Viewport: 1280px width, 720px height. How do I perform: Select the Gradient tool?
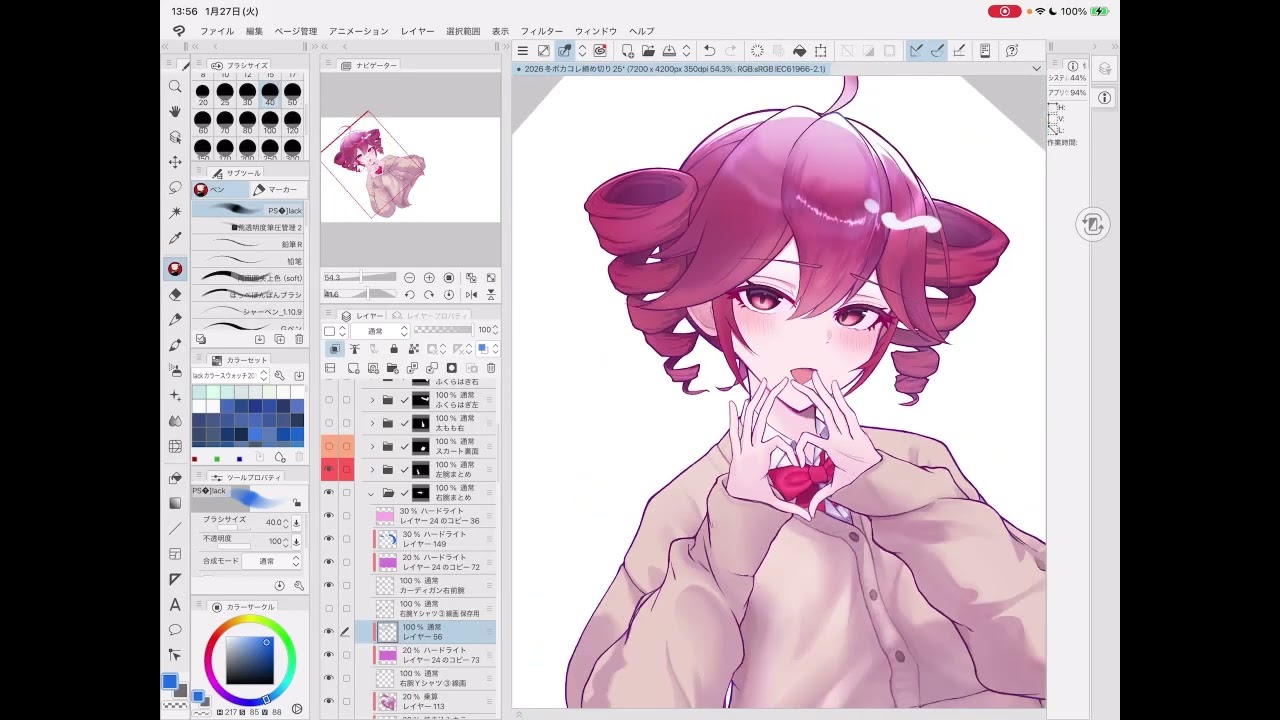[x=176, y=503]
